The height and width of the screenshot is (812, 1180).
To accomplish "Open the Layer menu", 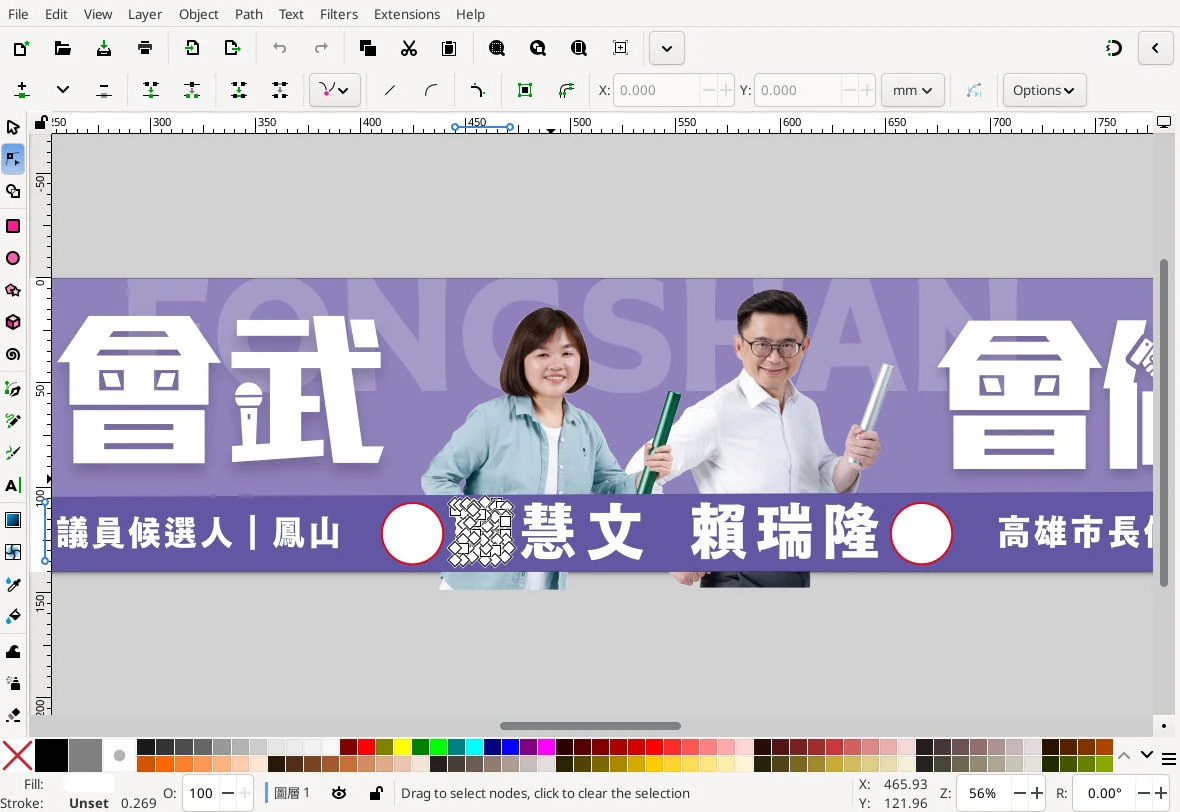I will 144,14.
